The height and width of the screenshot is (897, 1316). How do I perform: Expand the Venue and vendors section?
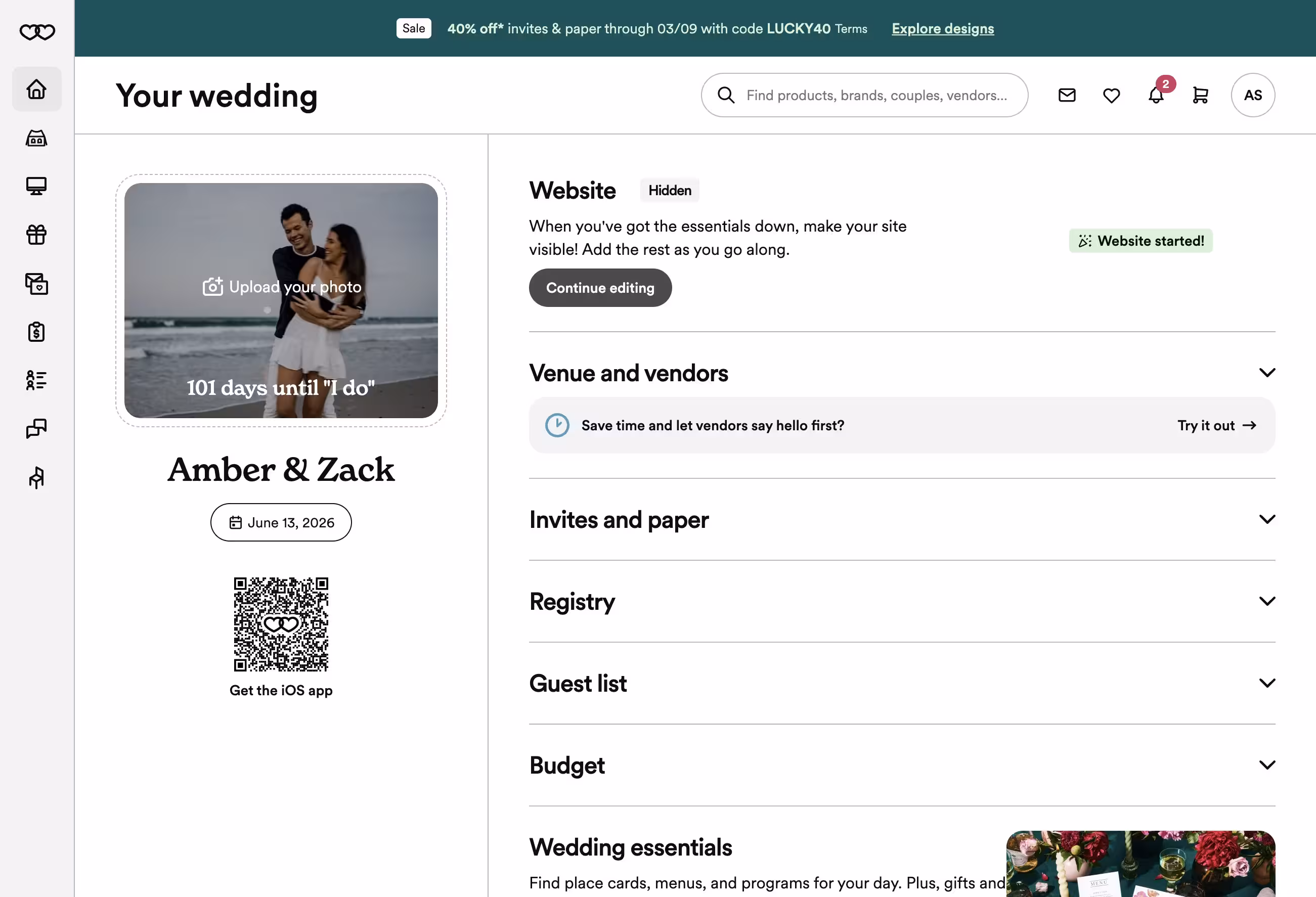1267,372
